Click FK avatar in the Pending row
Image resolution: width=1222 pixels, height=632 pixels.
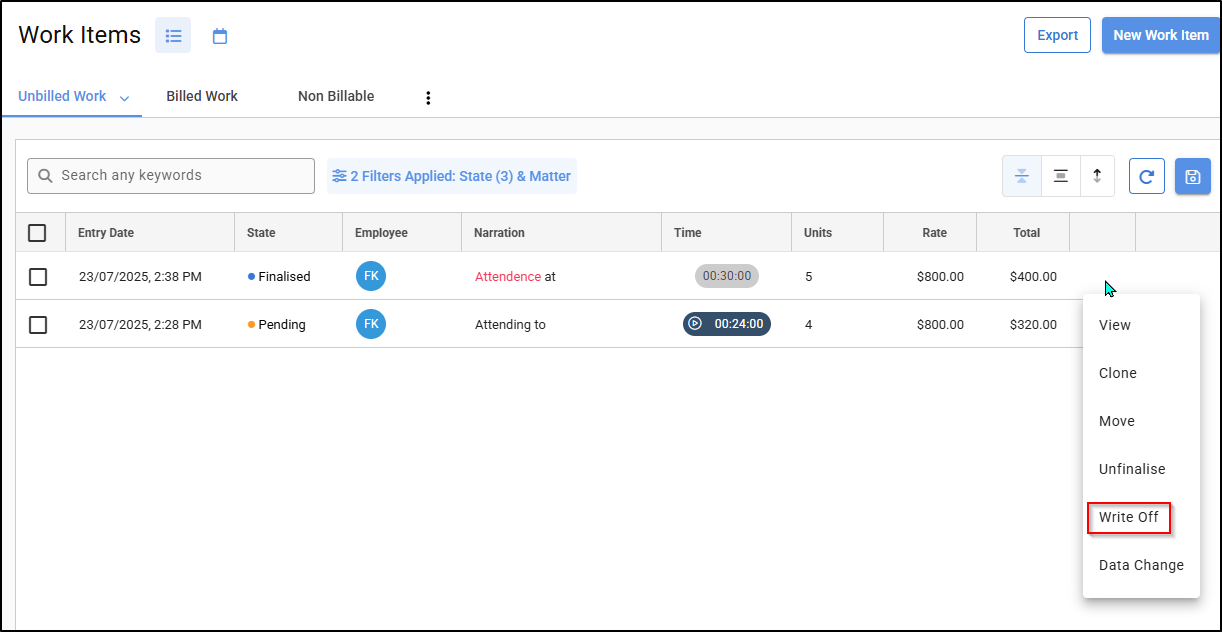(371, 324)
